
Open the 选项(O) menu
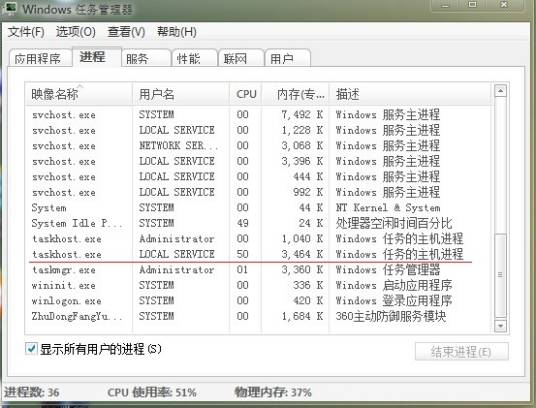pos(76,32)
